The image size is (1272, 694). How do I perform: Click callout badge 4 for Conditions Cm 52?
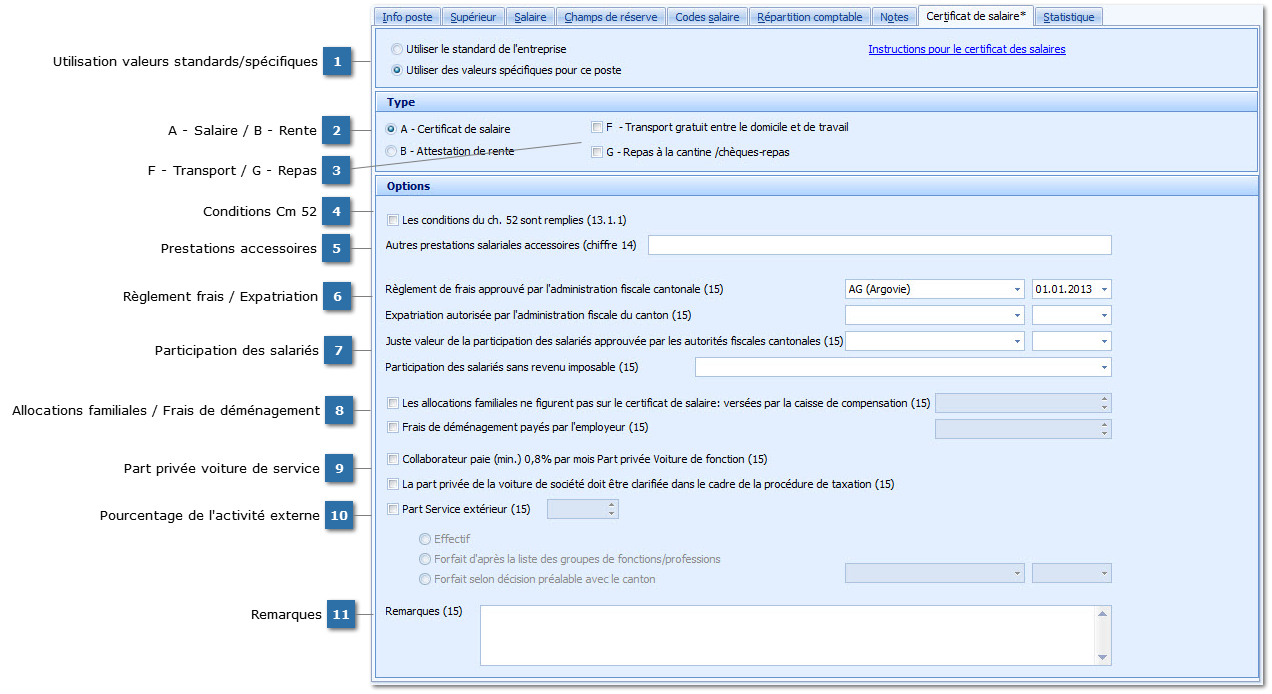[337, 212]
